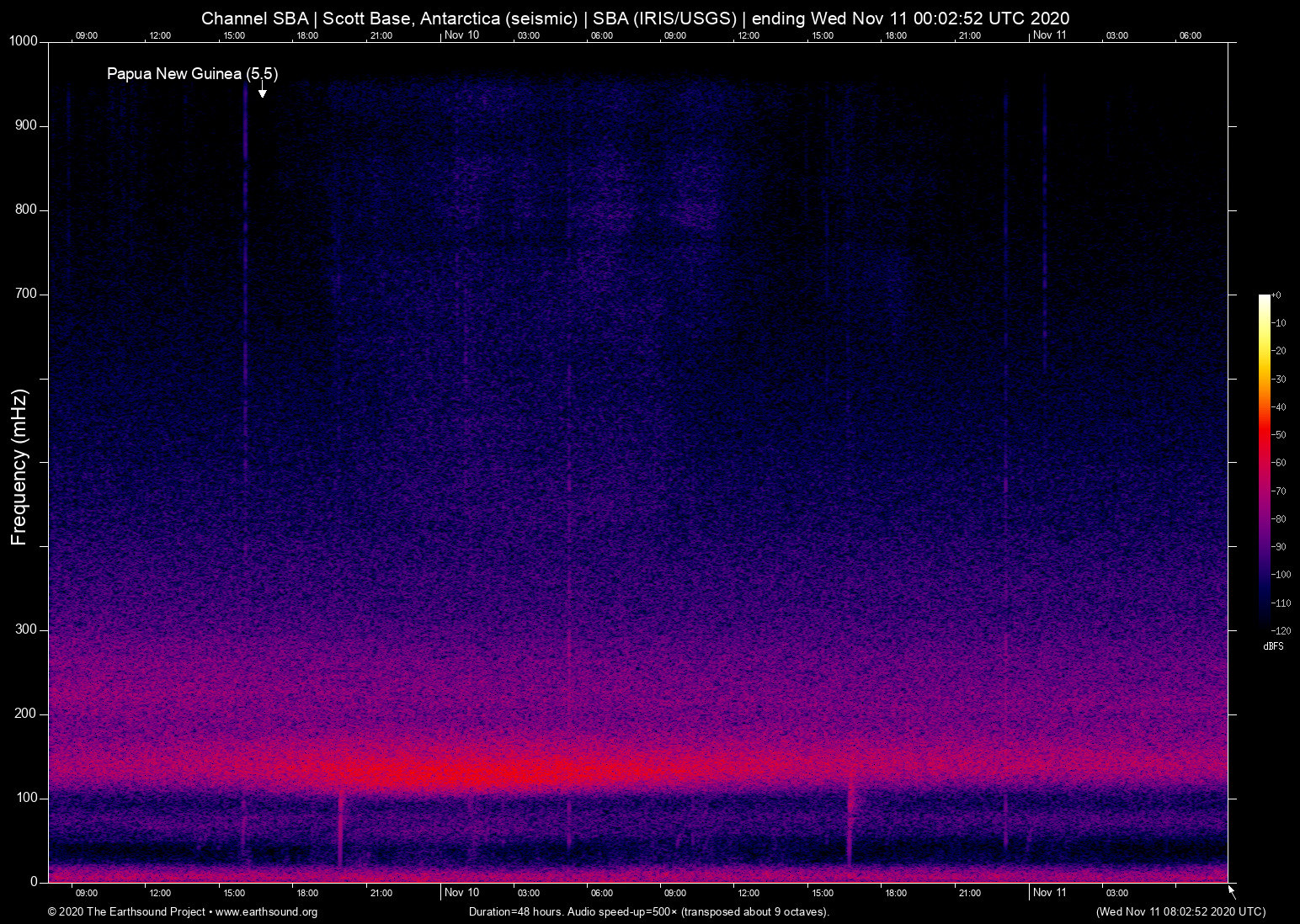Select the Nov 10 label on bottom axis

[x=461, y=893]
